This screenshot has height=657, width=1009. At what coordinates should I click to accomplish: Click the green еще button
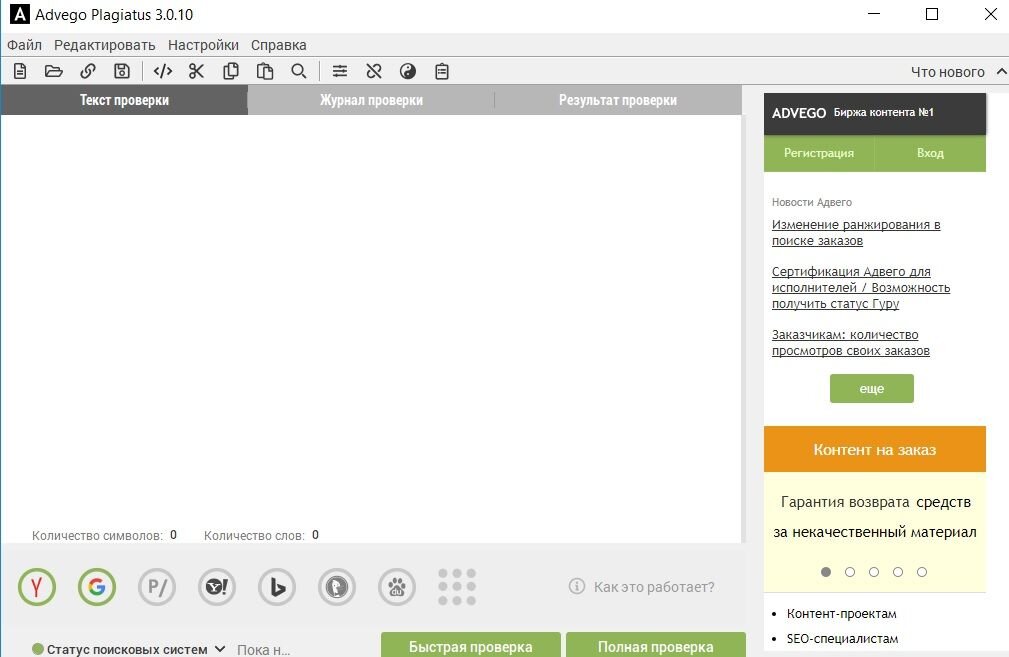(x=871, y=389)
